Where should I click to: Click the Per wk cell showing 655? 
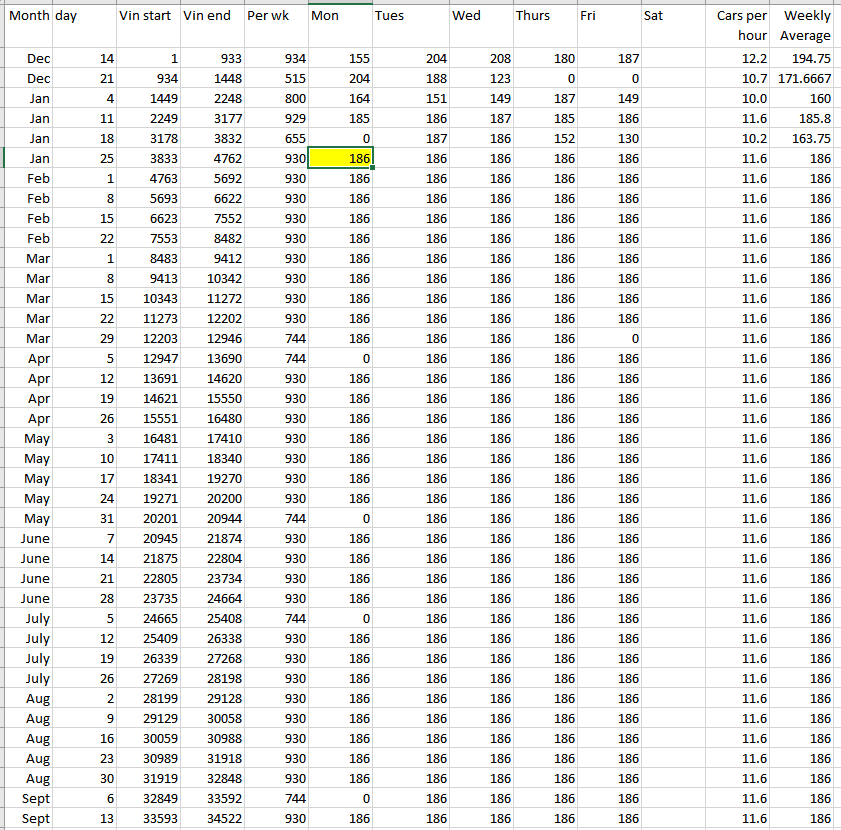click(x=275, y=139)
